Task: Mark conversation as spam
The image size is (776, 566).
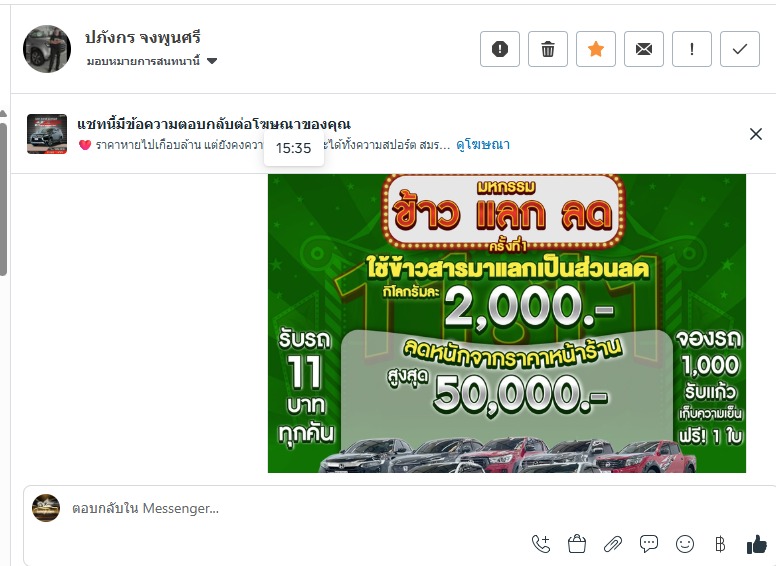Action: [500, 49]
